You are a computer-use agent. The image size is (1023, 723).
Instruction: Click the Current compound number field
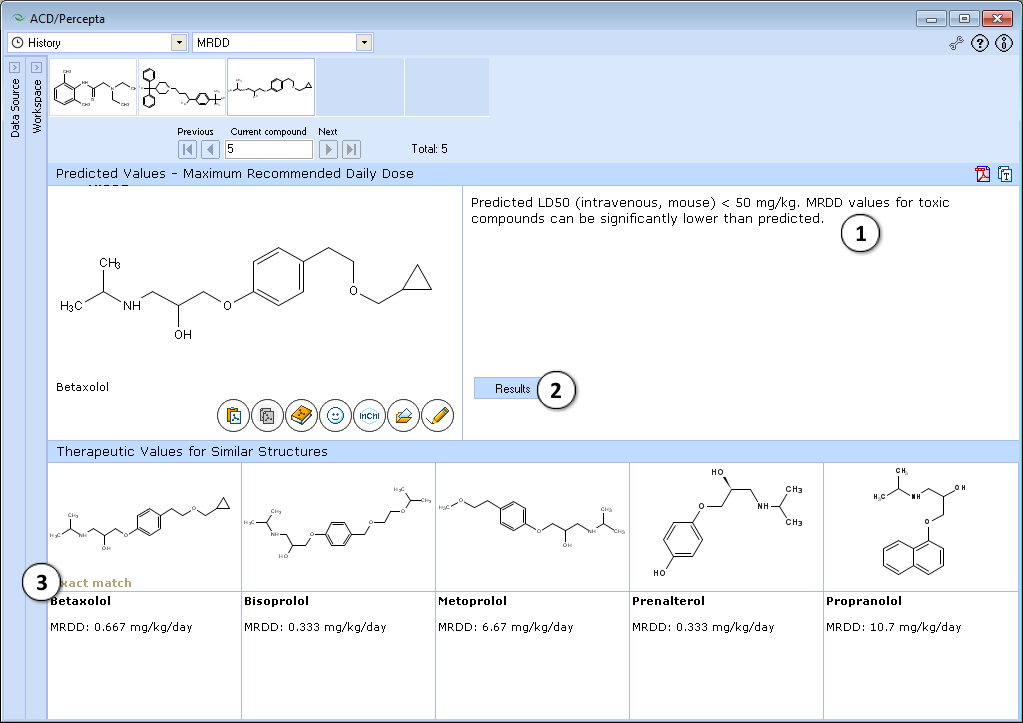click(269, 149)
